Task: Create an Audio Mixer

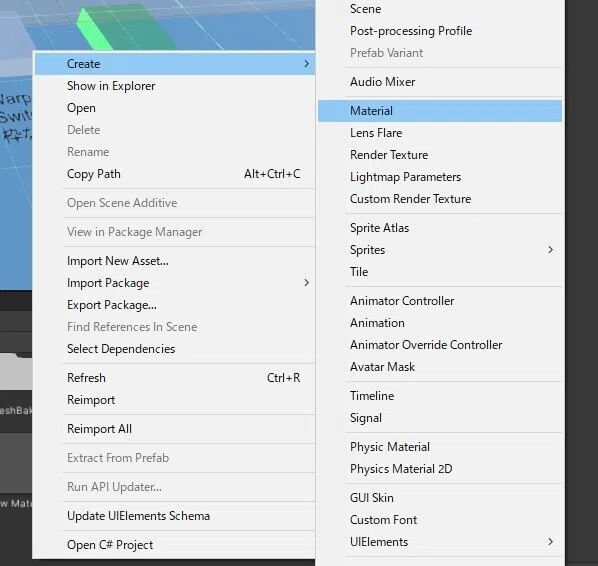Action: pyautogui.click(x=440, y=82)
